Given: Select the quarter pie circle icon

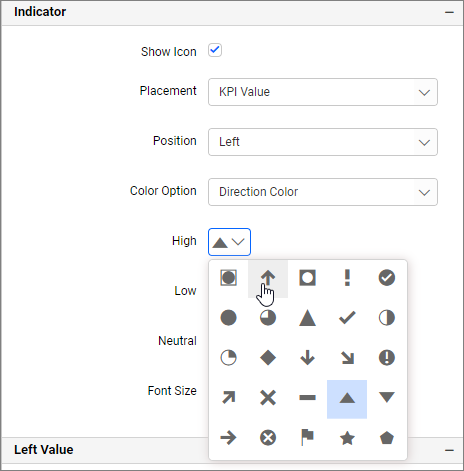Looking at the screenshot, I should (x=228, y=358).
